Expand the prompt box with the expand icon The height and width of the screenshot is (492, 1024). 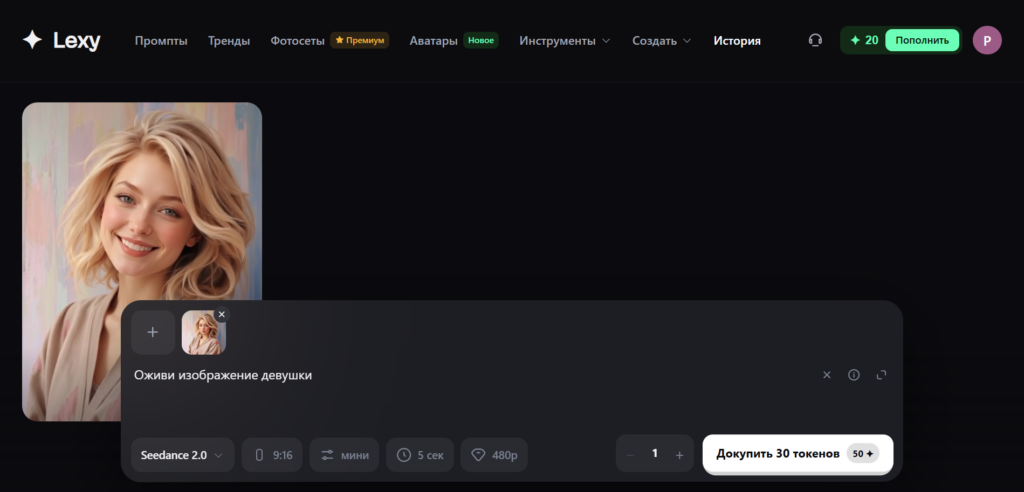881,375
